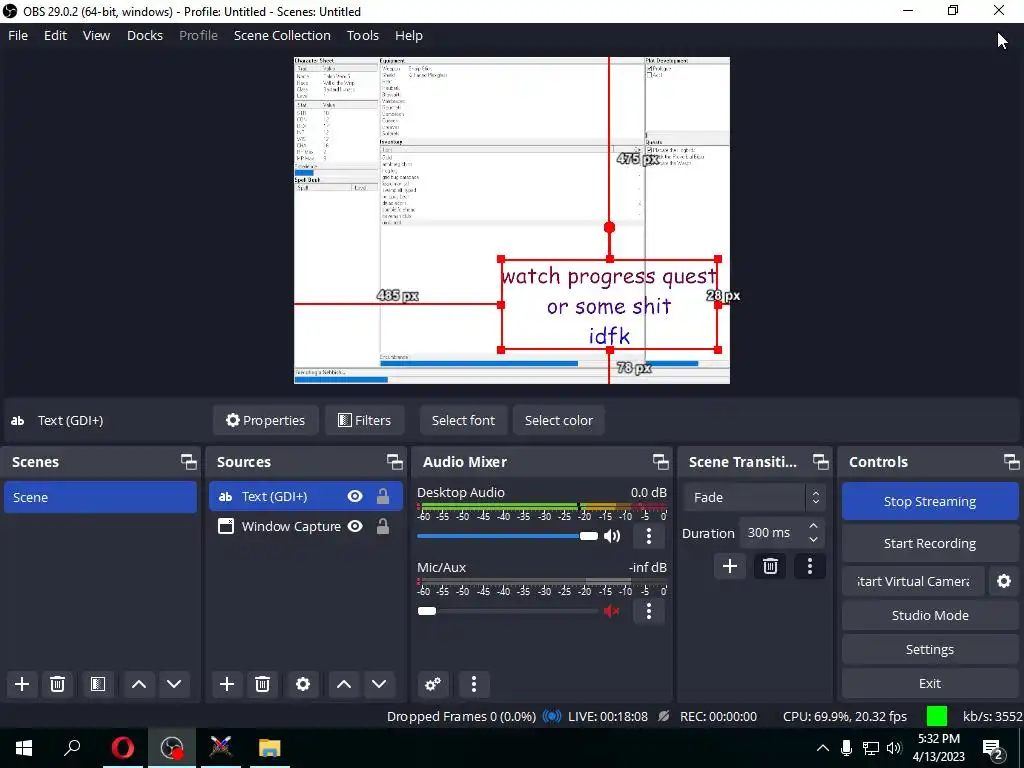The width and height of the screenshot is (1024, 768).
Task: Open source properties gear in Sources dock
Action: coord(303,684)
